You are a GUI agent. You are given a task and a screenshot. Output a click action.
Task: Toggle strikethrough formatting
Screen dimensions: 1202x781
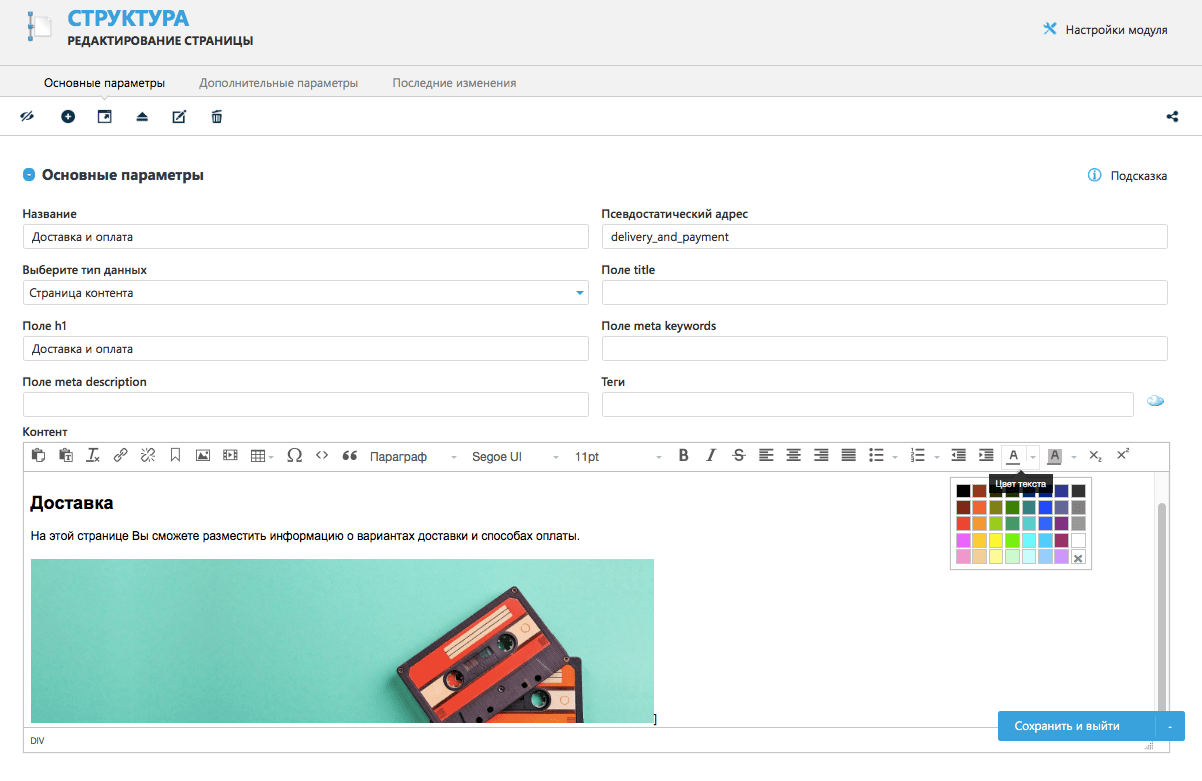pyautogui.click(x=739, y=456)
